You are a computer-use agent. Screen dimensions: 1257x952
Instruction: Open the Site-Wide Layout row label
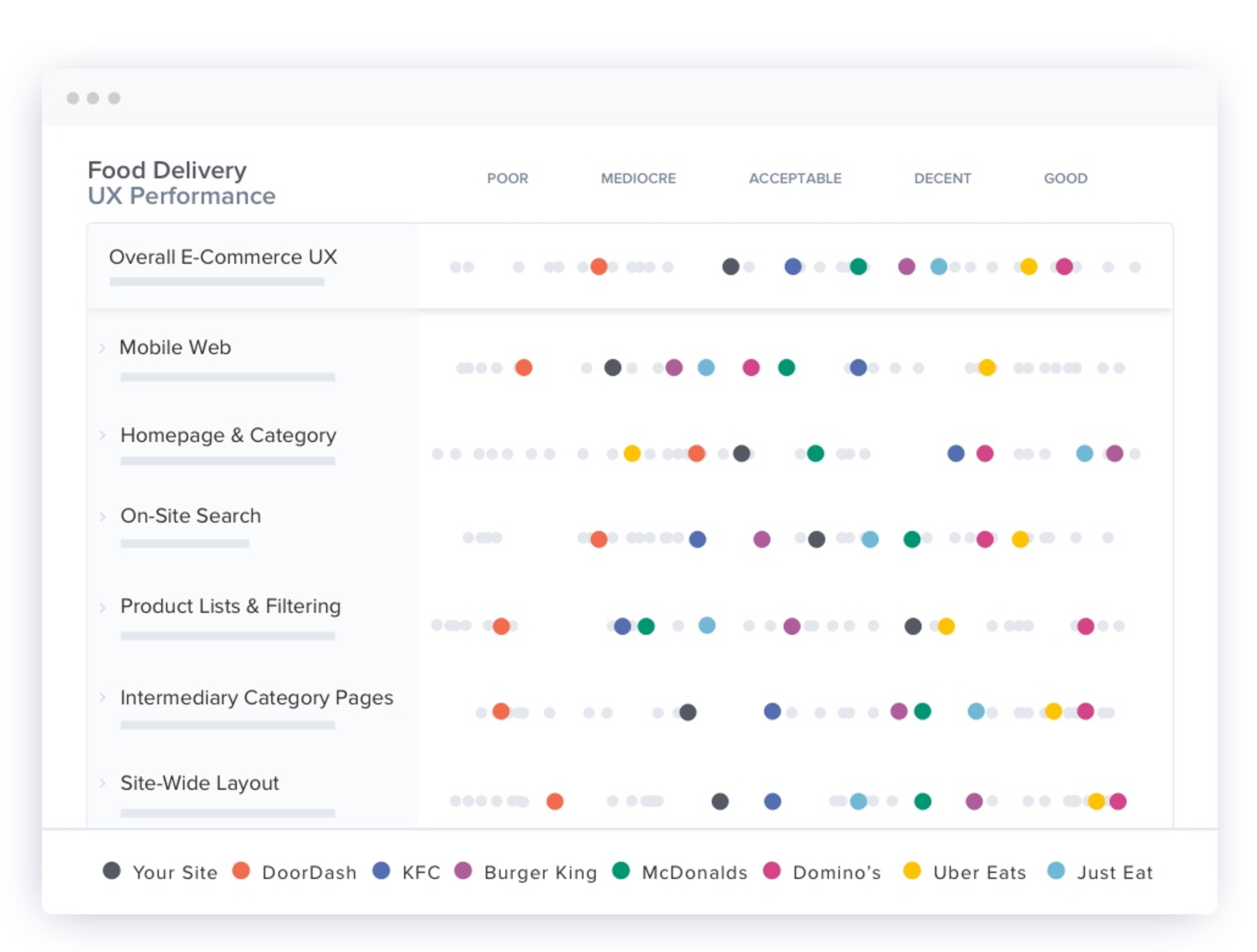[199, 783]
